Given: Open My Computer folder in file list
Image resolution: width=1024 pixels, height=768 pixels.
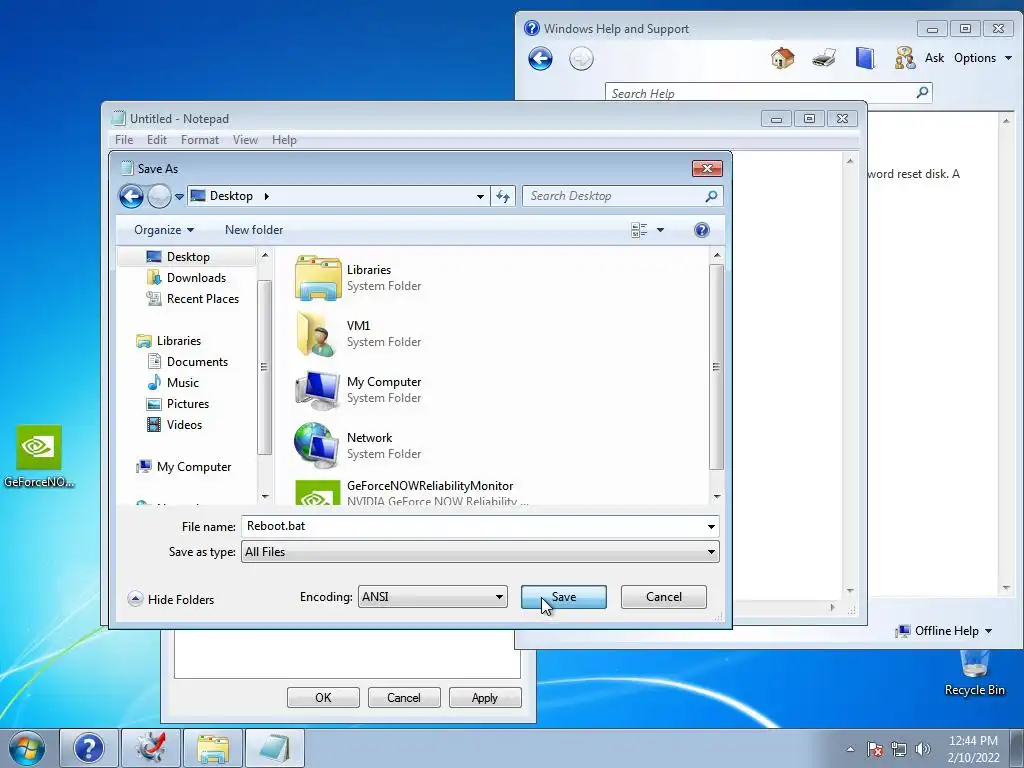Looking at the screenshot, I should (x=358, y=390).
